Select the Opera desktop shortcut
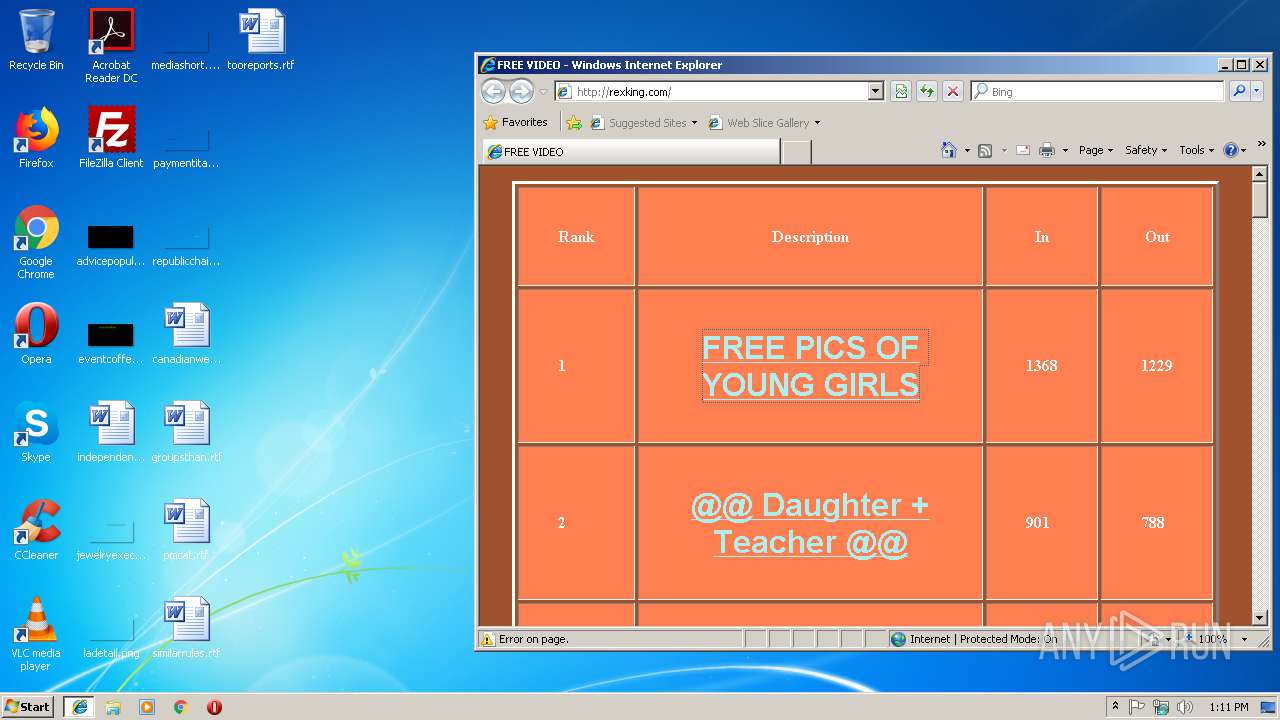Screen dimensions: 1280x720 pos(36,334)
